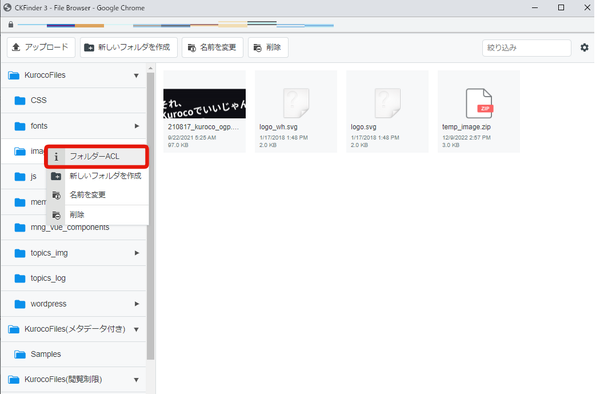Click the Samples folder icon

coord(20,355)
